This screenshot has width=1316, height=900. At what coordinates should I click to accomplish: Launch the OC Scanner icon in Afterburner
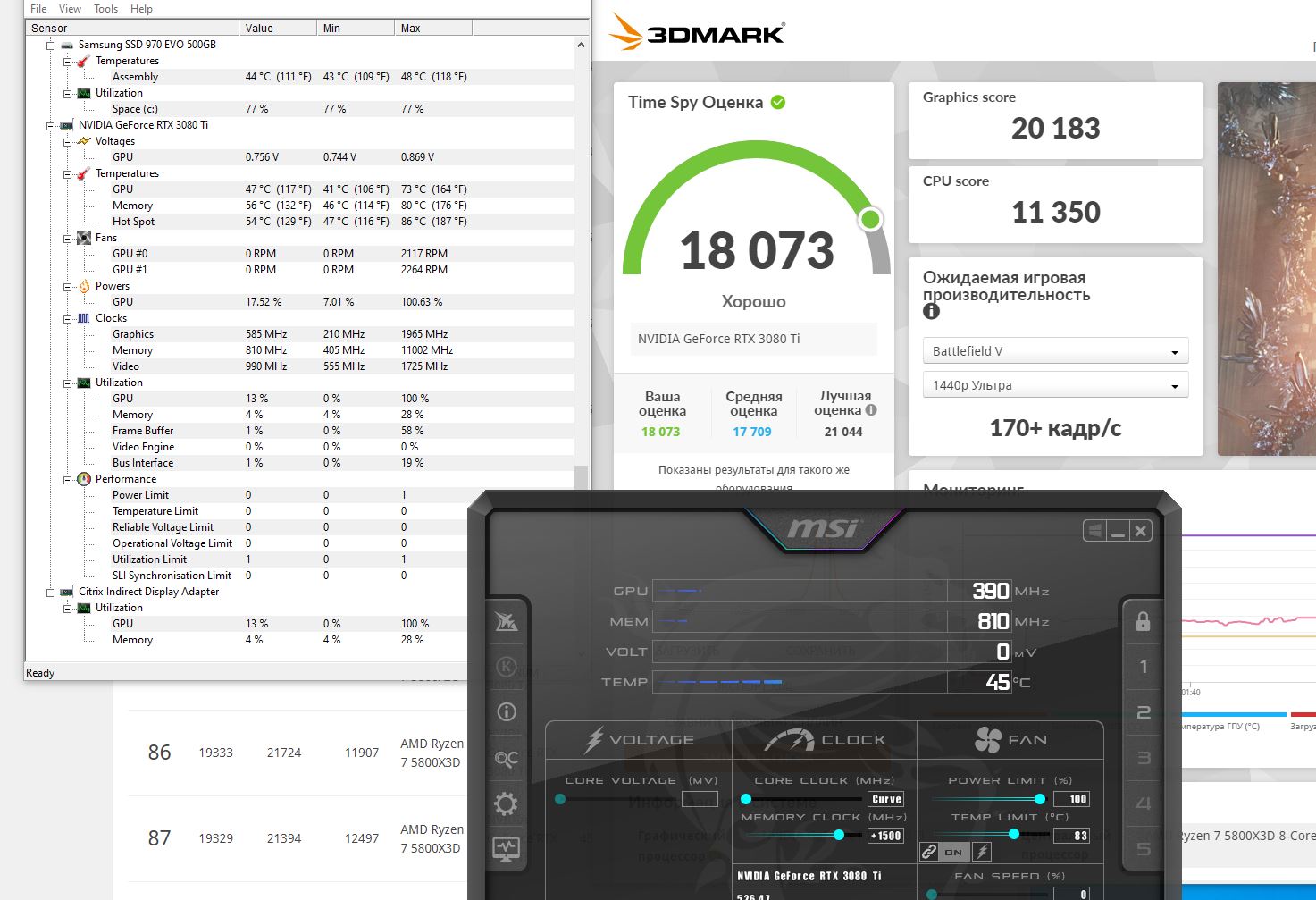coord(507,759)
